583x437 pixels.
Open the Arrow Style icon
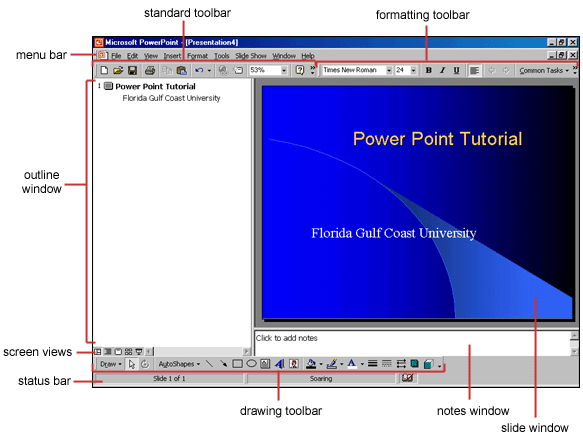[401, 363]
